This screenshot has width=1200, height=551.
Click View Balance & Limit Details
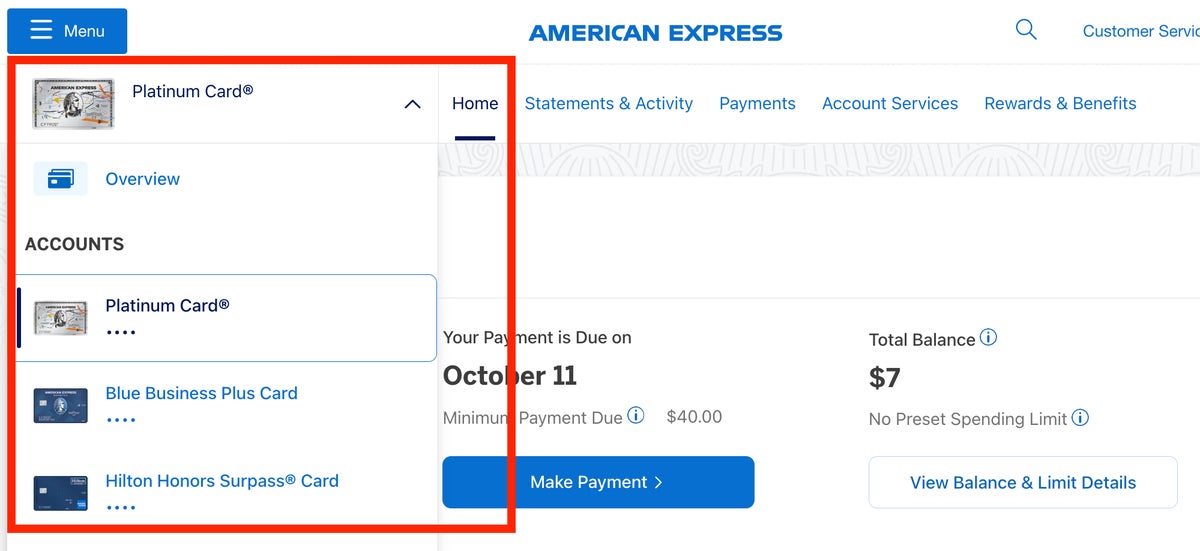pyautogui.click(x=1022, y=483)
